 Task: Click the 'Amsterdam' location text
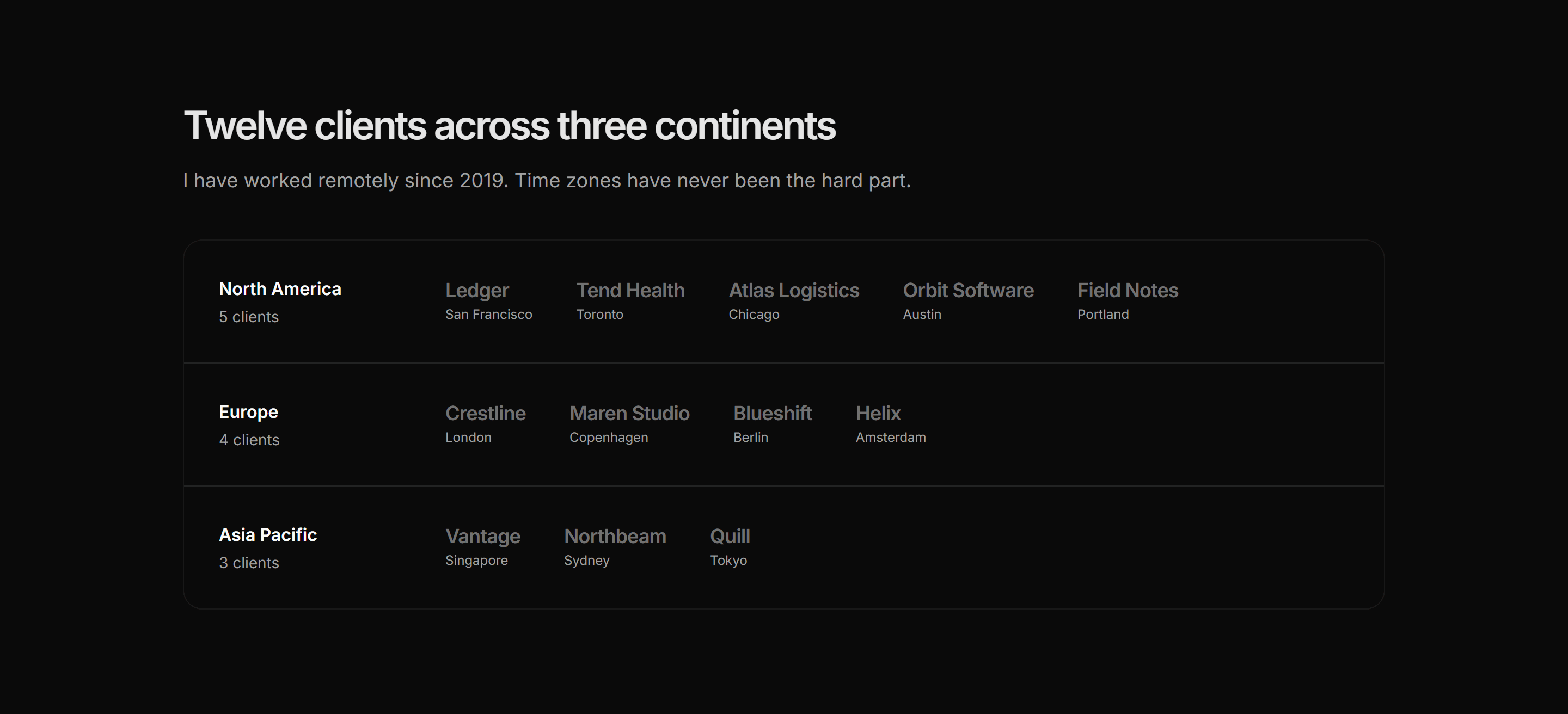click(891, 438)
